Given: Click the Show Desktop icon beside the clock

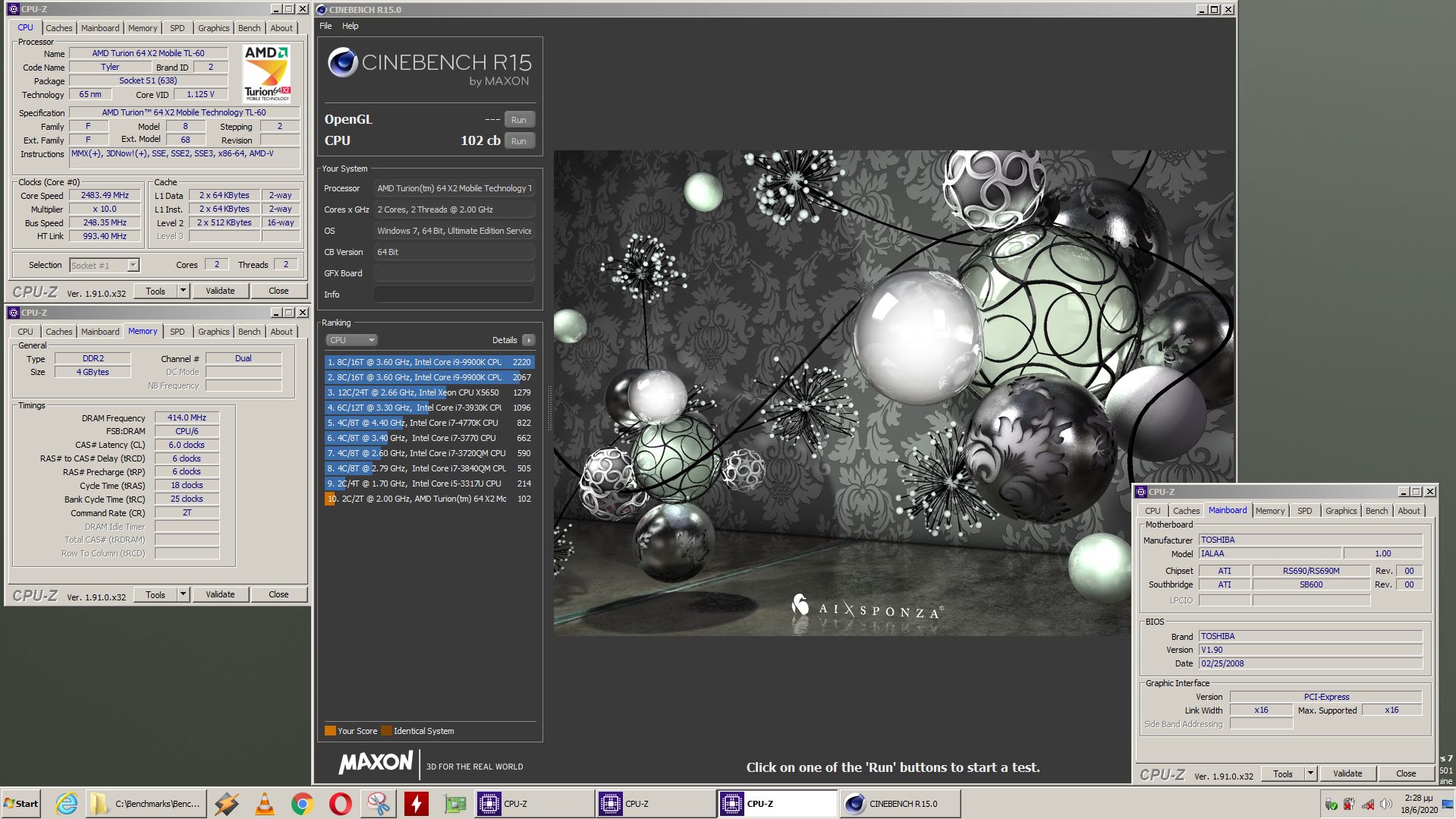Looking at the screenshot, I should tap(1448, 804).
